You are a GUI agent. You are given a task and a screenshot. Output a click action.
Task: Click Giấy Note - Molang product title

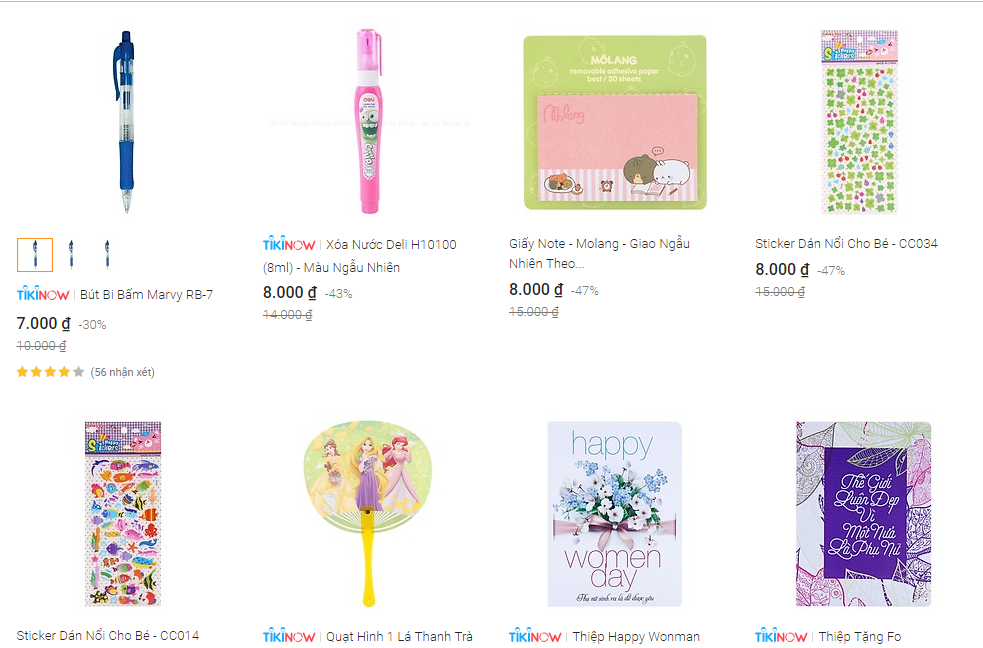pos(599,253)
